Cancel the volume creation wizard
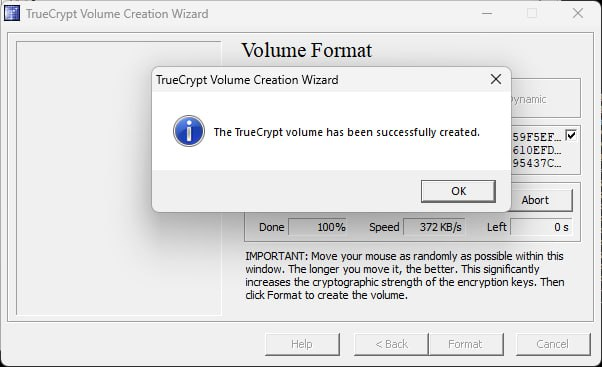The image size is (602, 367). [x=553, y=344]
